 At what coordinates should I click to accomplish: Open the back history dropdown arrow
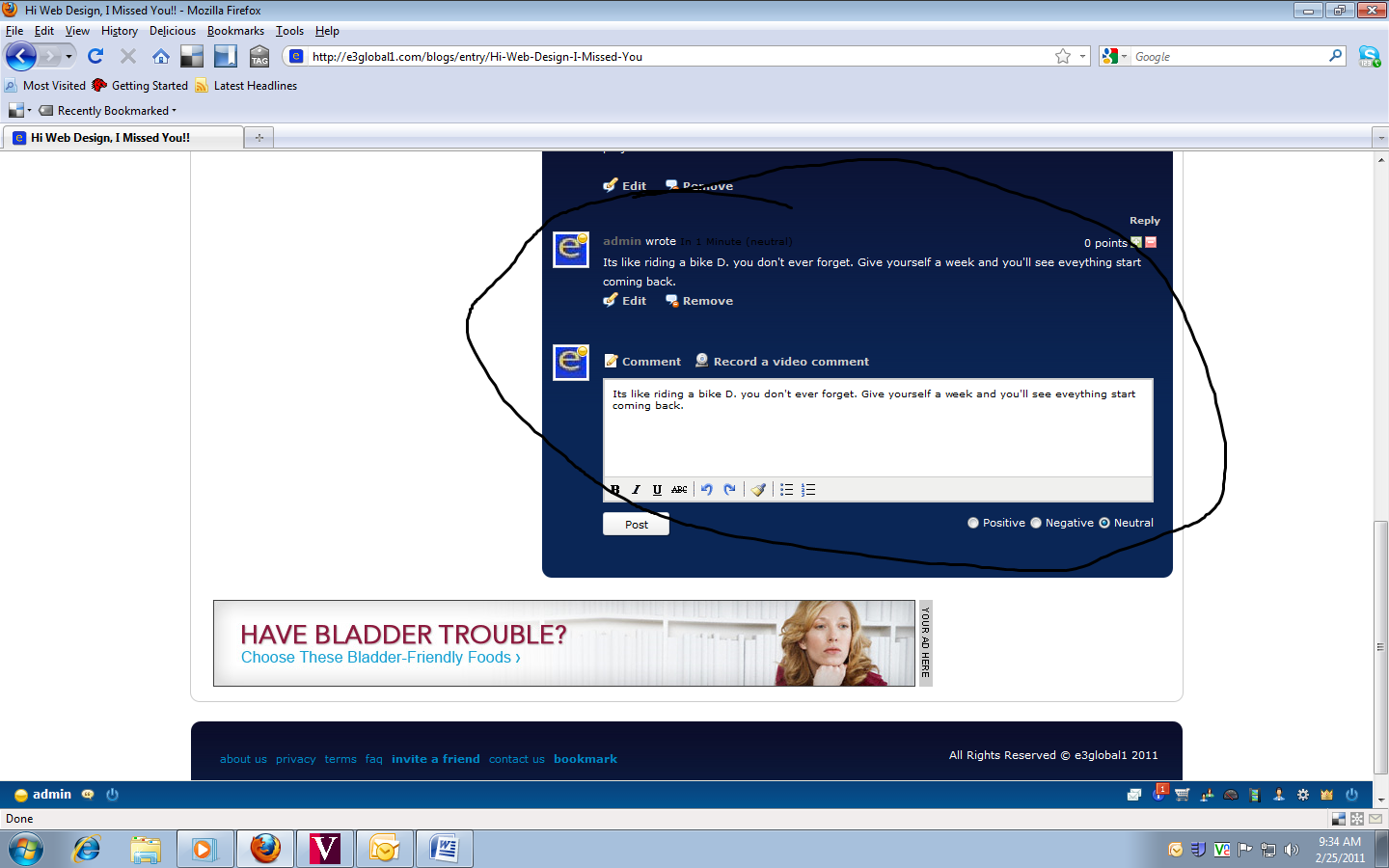click(68, 56)
